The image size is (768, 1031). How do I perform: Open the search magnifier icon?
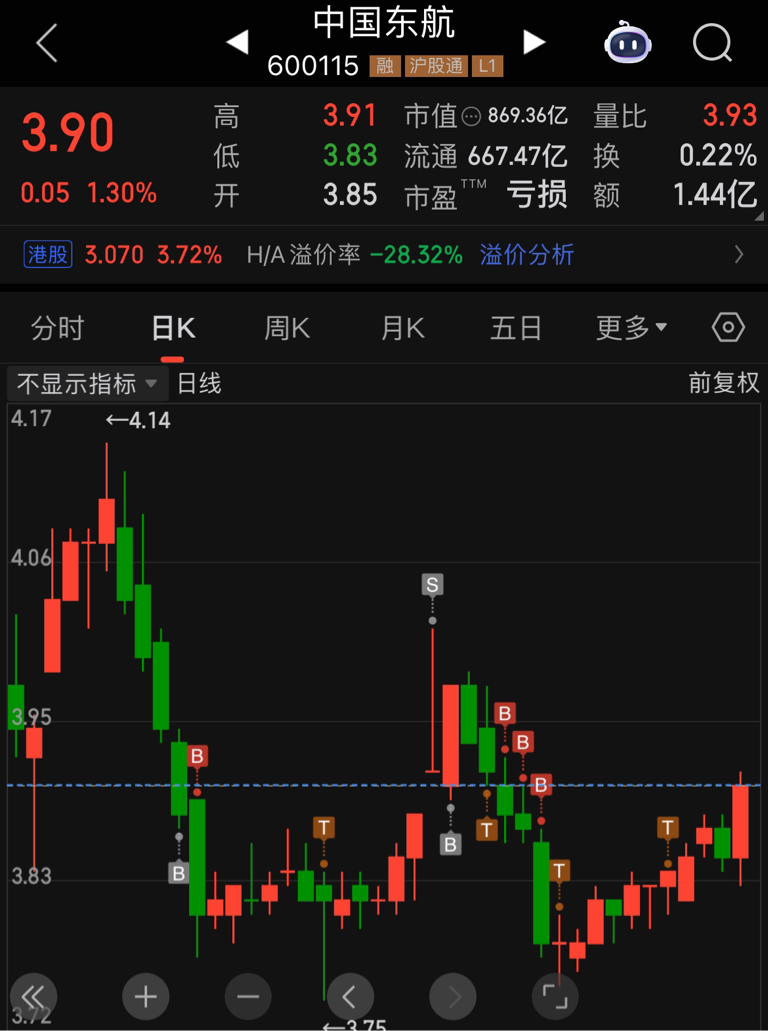(x=713, y=43)
